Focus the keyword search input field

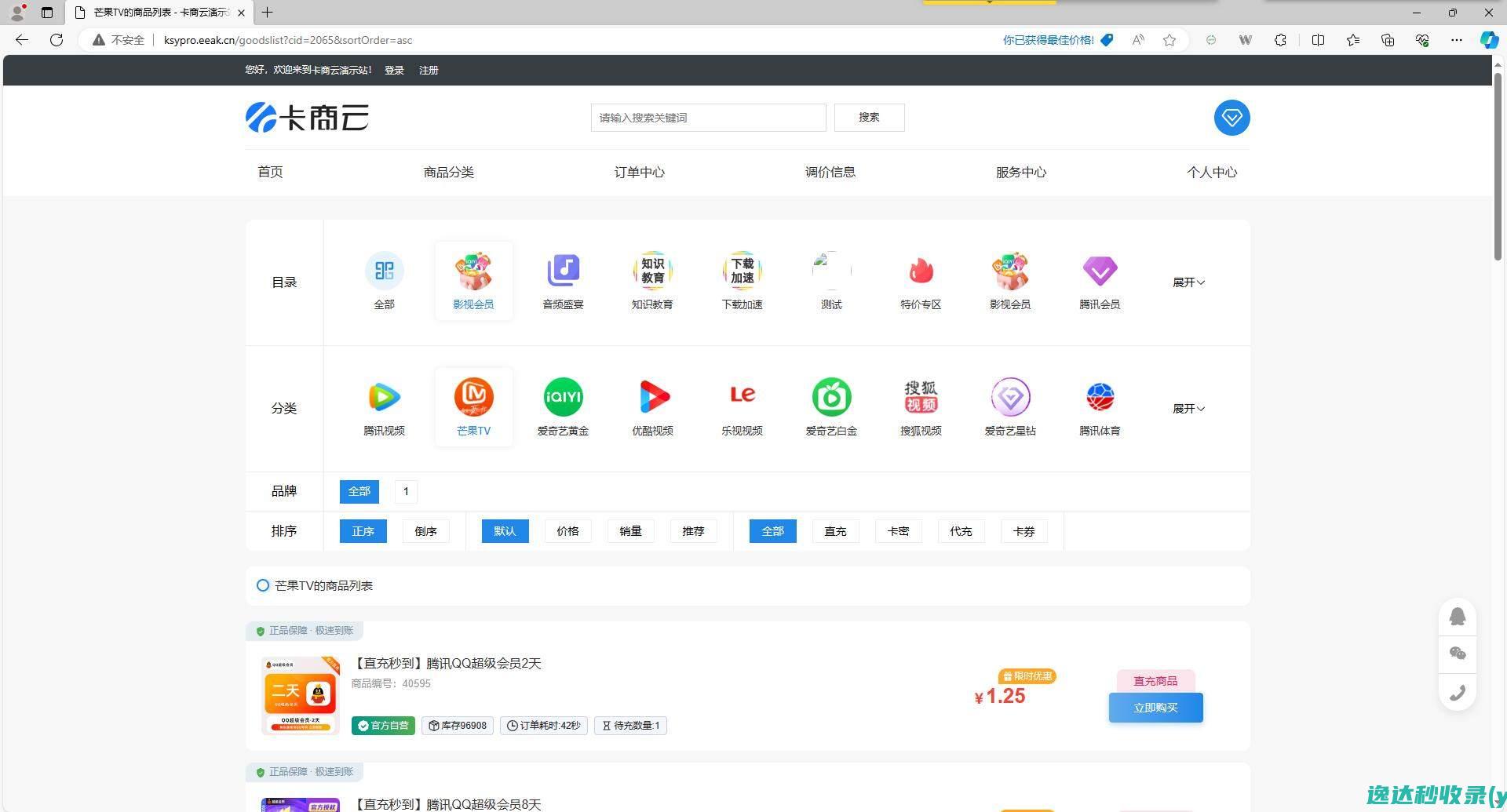708,118
